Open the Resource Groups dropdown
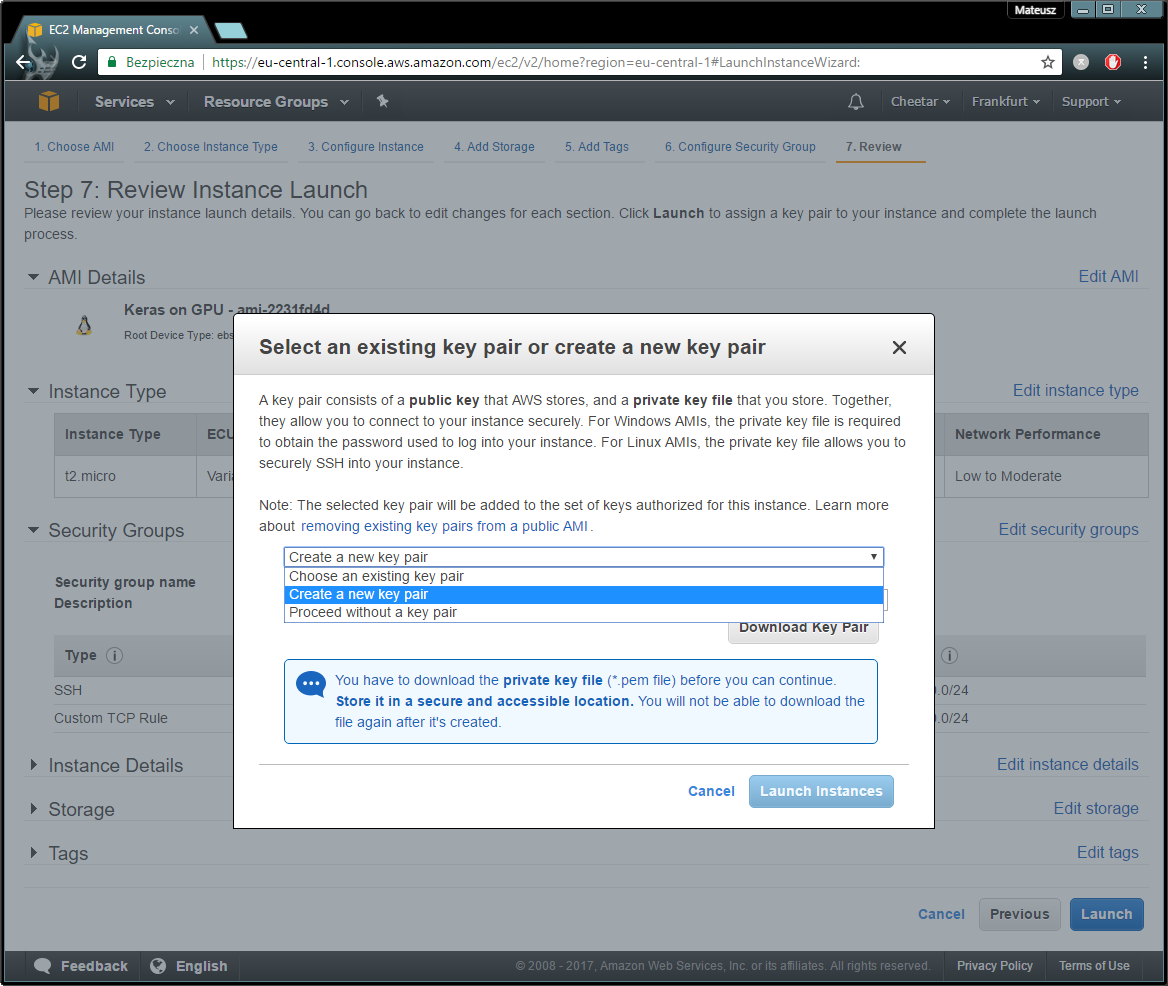 pyautogui.click(x=276, y=102)
